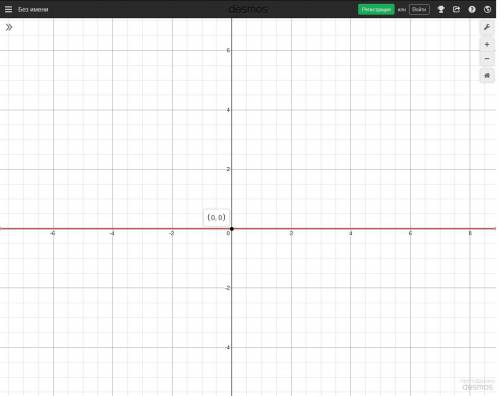Rename graph via Без имени title
Image resolution: width=500 pixels, height=396 pixels.
coord(33,9)
